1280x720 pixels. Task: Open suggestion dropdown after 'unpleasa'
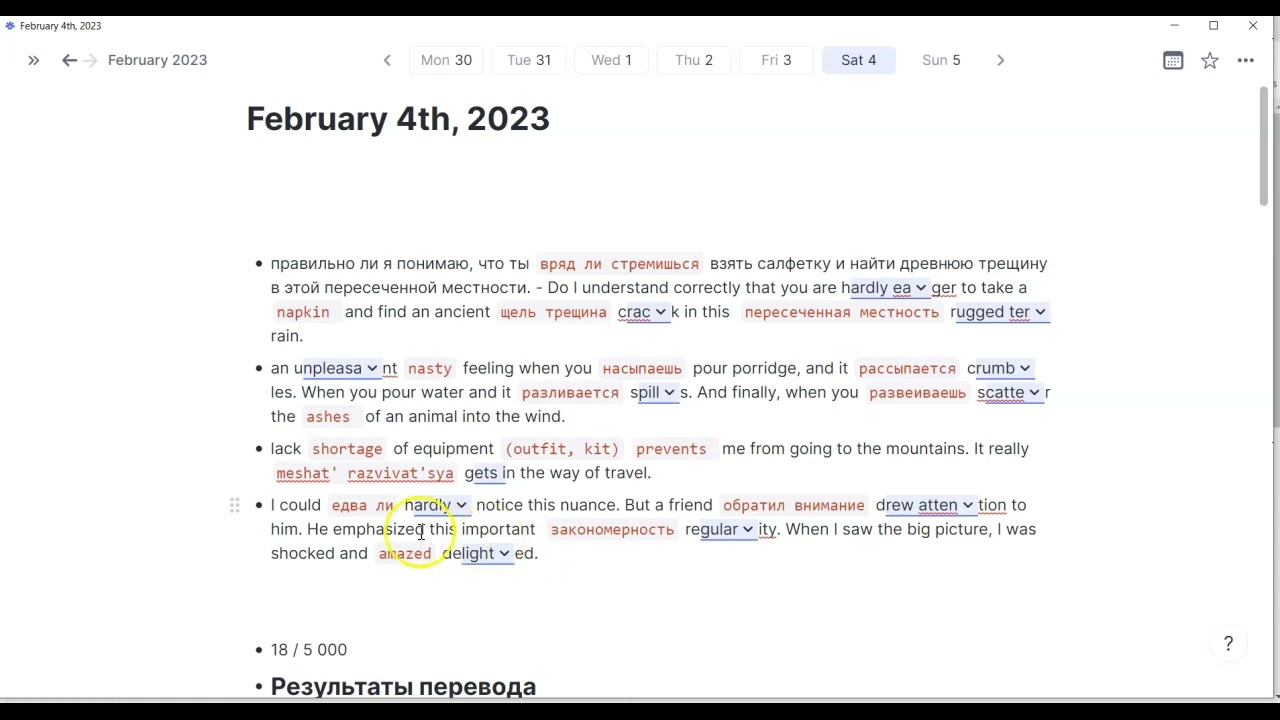pos(372,368)
